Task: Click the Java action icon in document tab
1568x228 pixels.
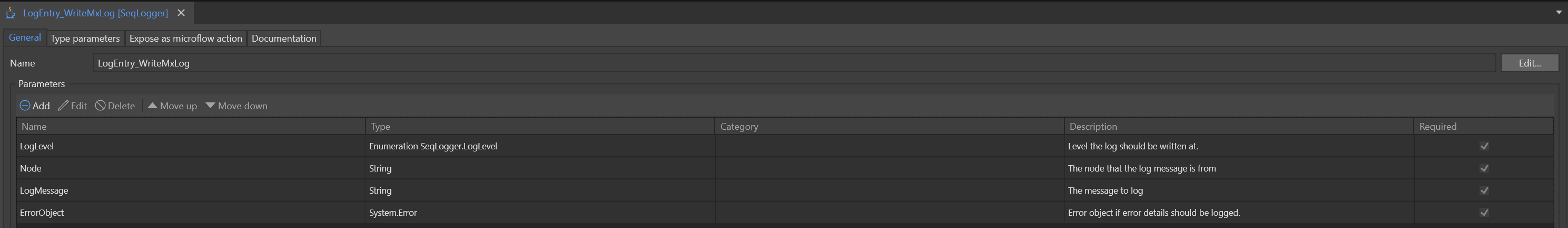Action: click(11, 13)
